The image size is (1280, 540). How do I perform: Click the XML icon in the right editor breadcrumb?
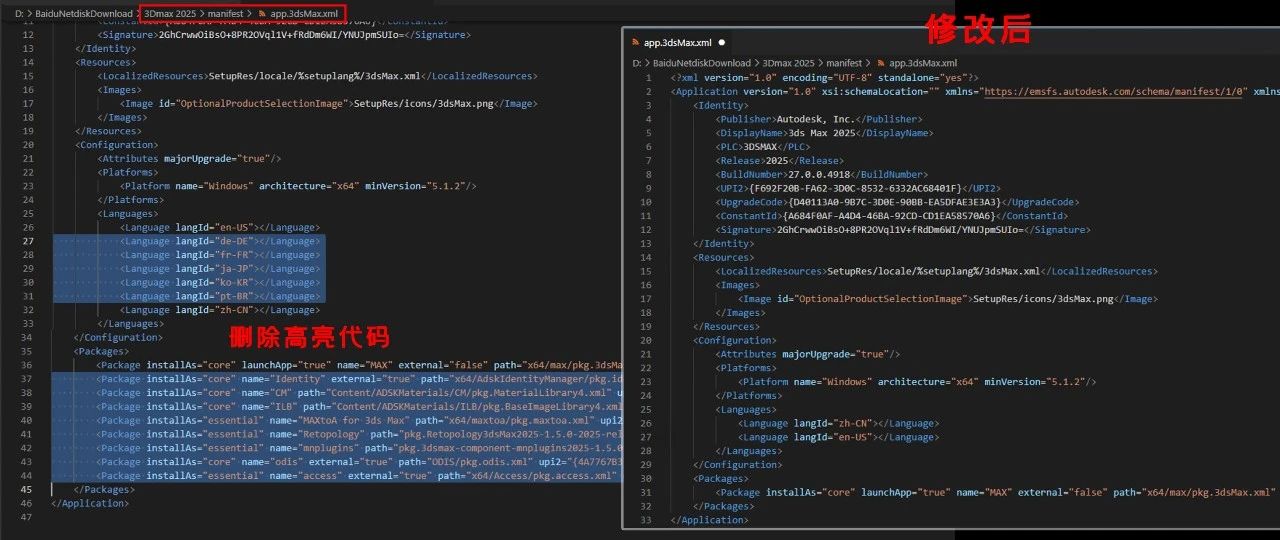881,63
